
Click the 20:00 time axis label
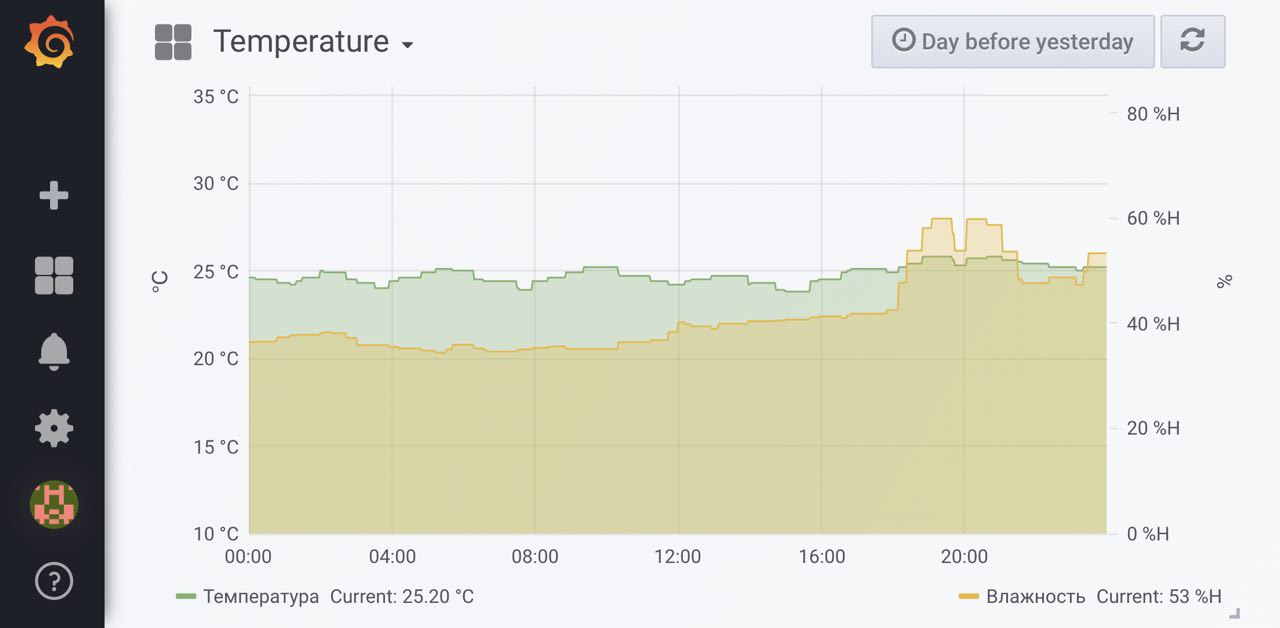[964, 557]
